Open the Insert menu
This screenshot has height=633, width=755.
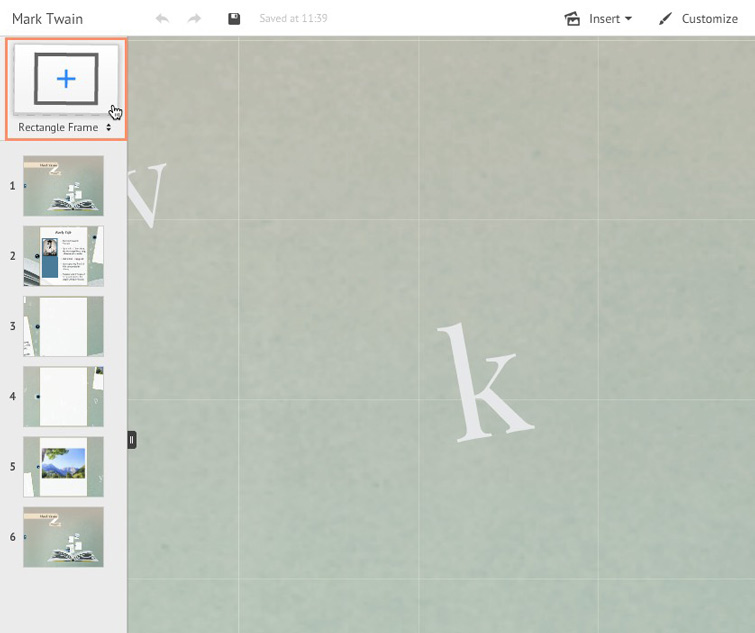(599, 19)
